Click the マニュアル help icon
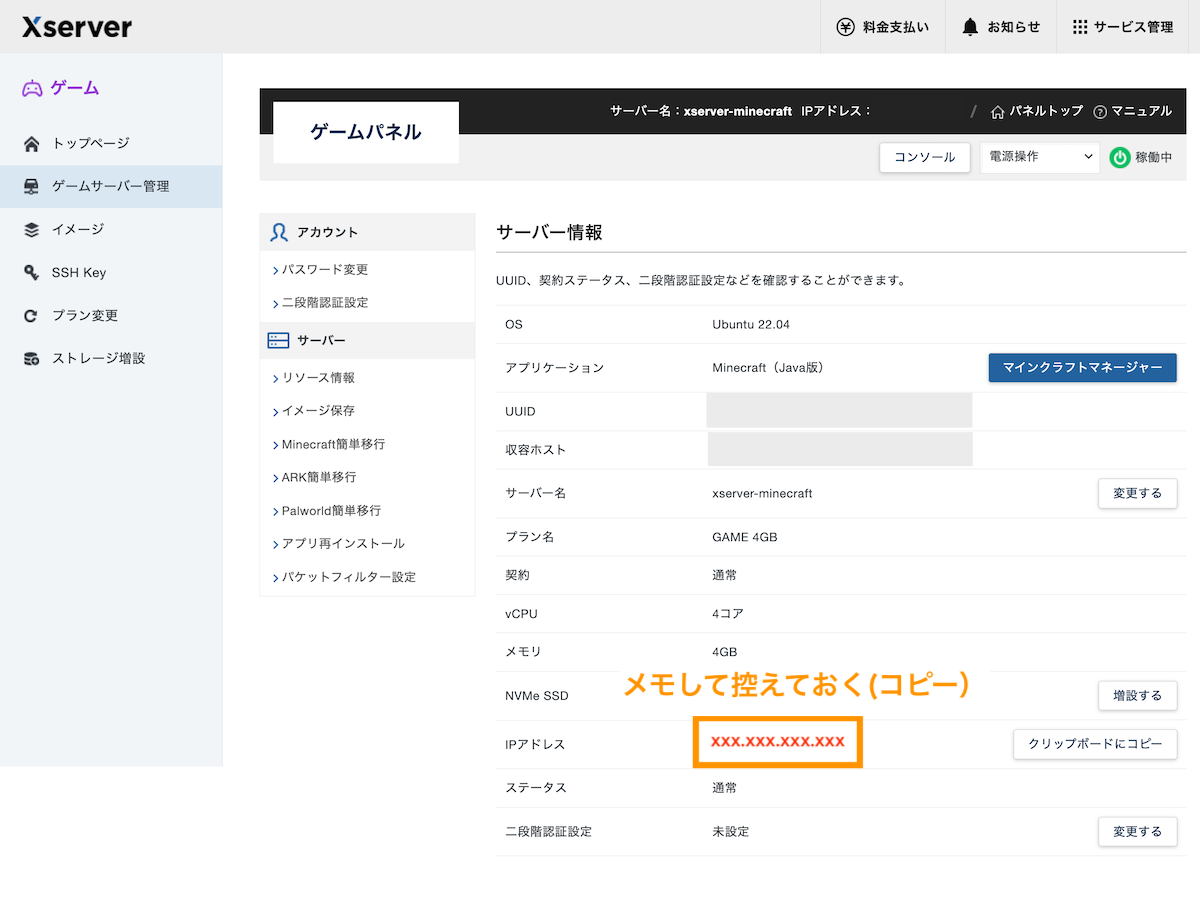 (1101, 111)
